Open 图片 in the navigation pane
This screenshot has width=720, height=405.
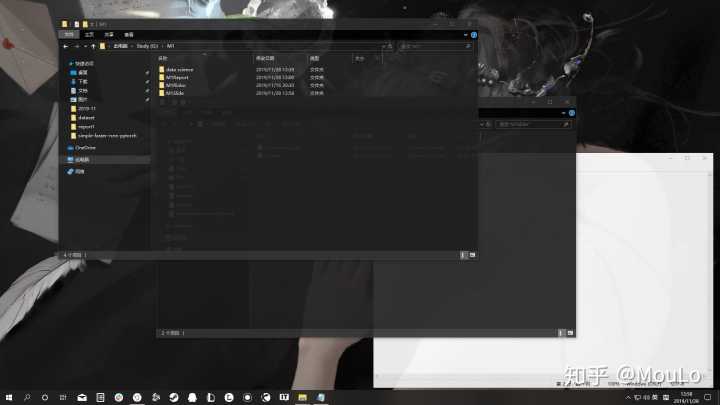[x=83, y=100]
